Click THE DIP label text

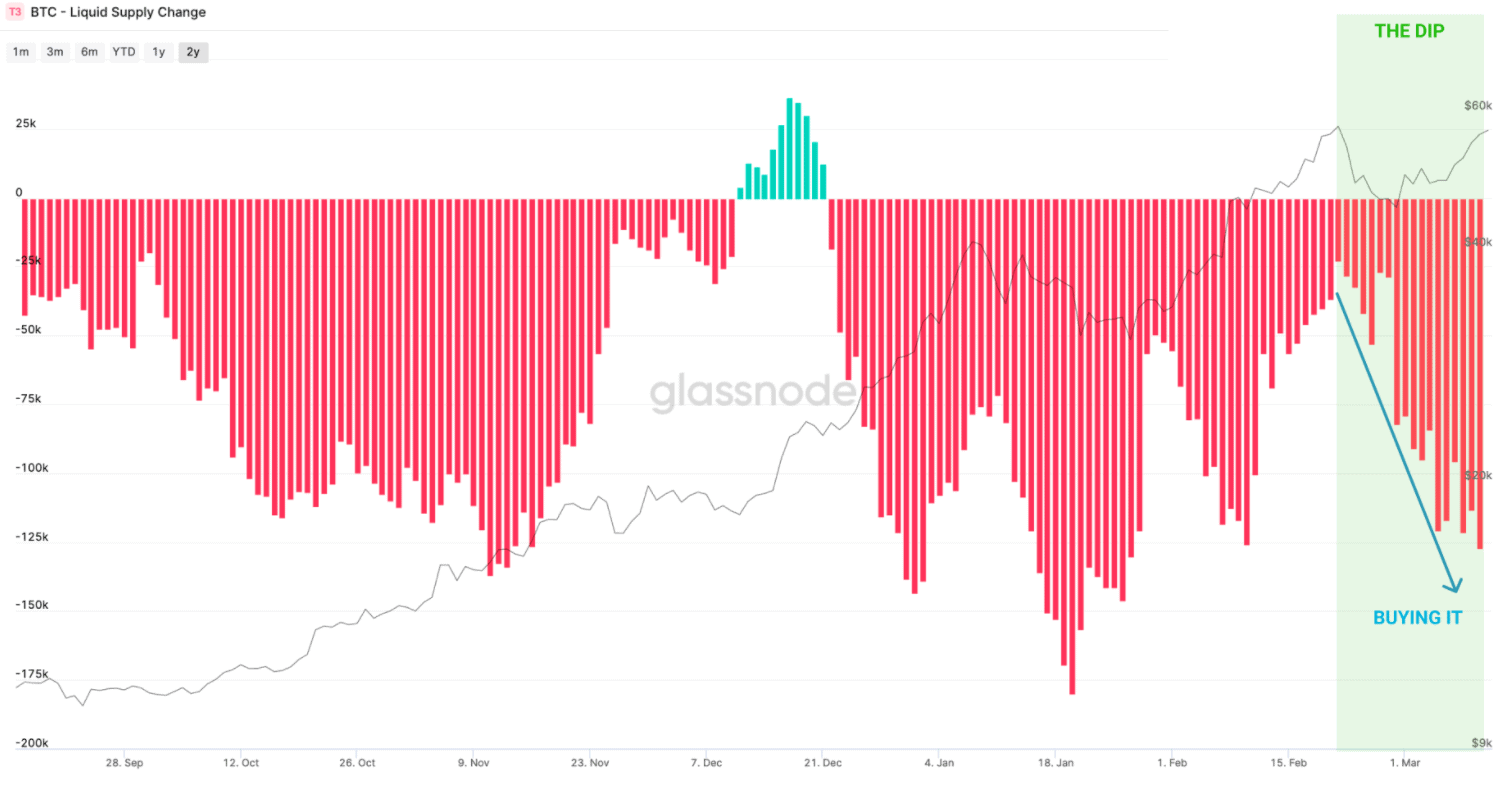pyautogui.click(x=1409, y=31)
